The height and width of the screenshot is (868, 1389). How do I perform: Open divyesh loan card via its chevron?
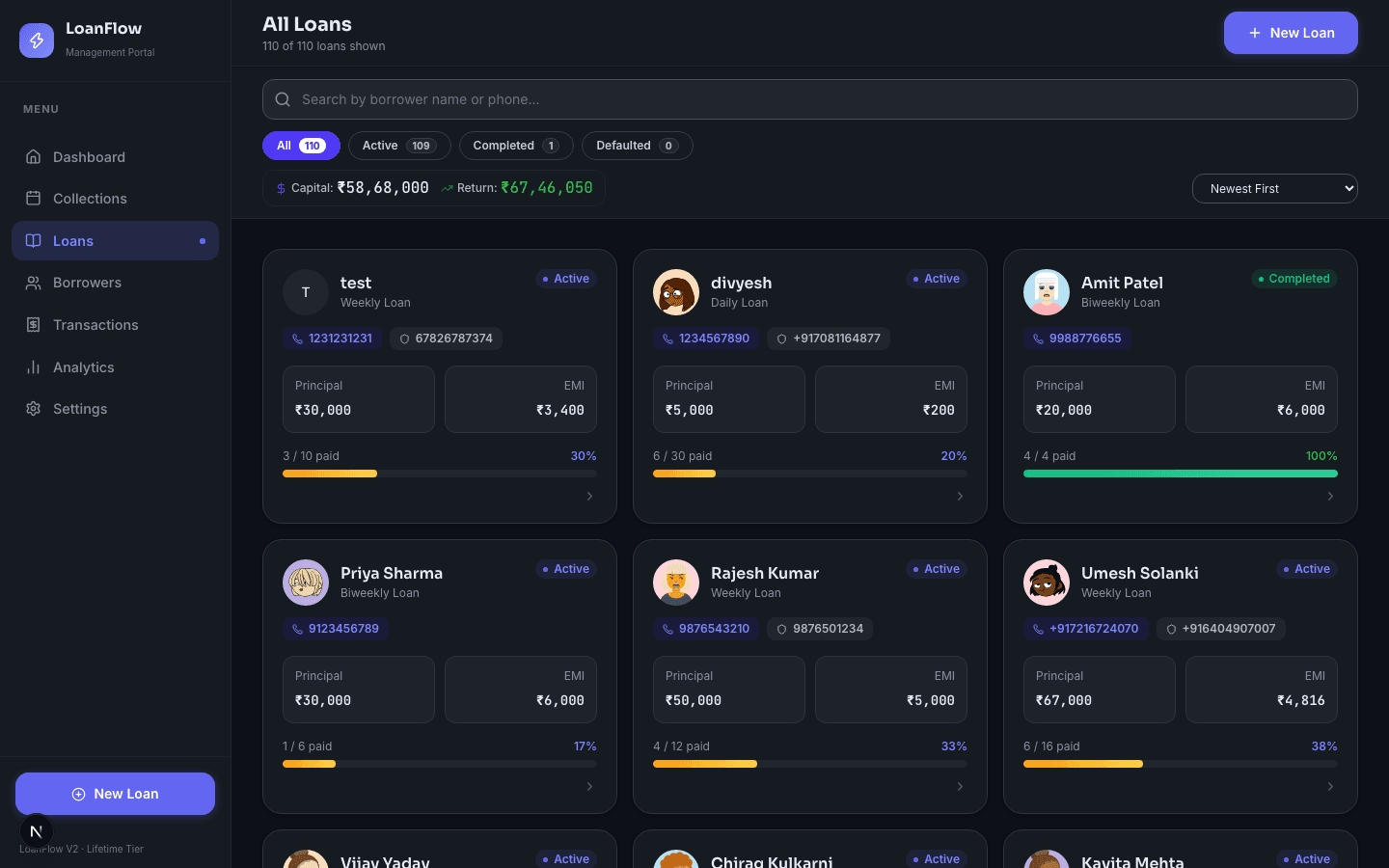click(x=960, y=496)
